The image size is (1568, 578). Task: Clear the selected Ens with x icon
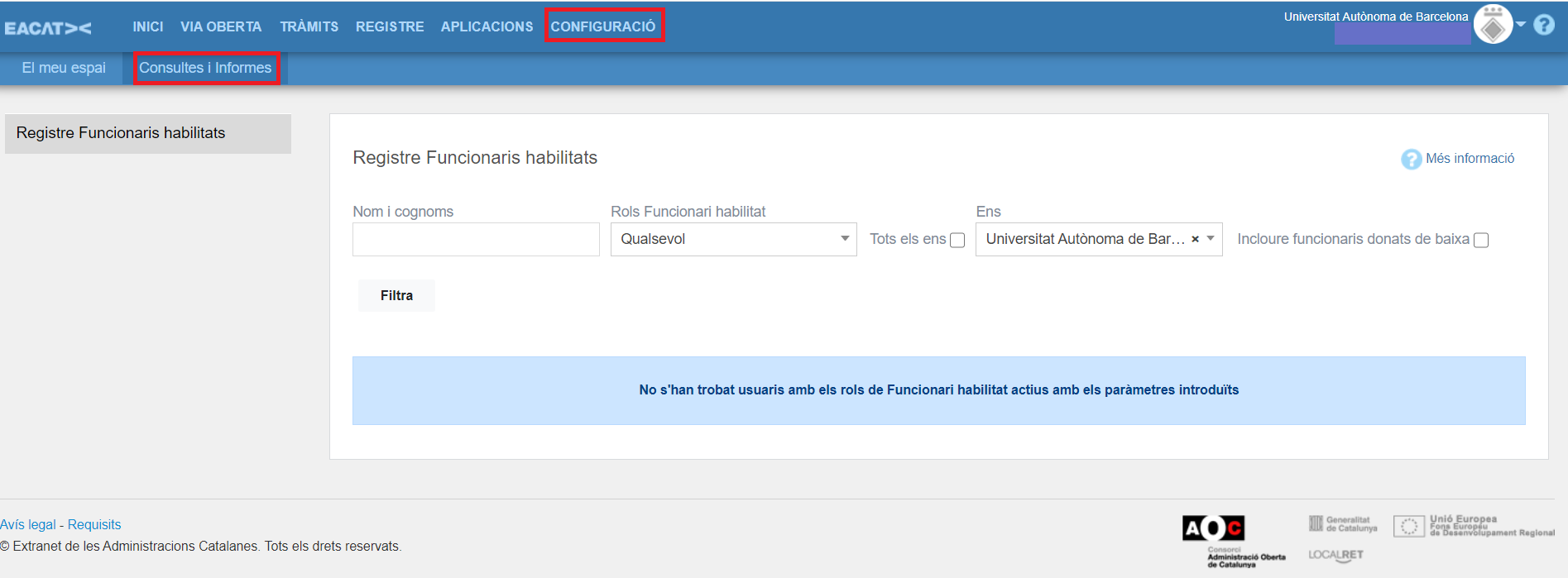(x=1195, y=239)
